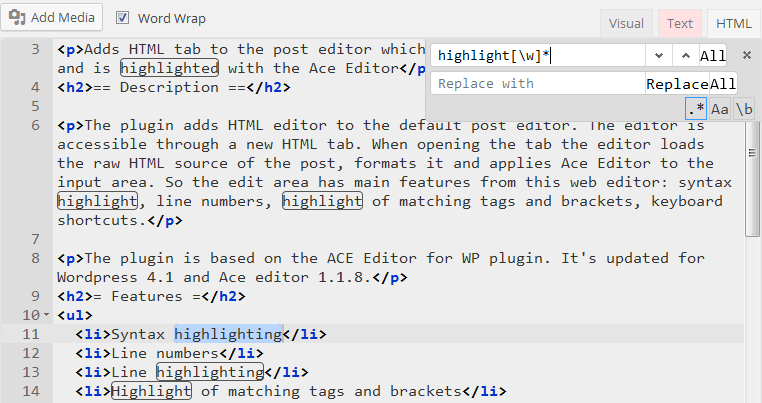Toggle case sensitive search option
The image size is (762, 403).
[x=720, y=108]
